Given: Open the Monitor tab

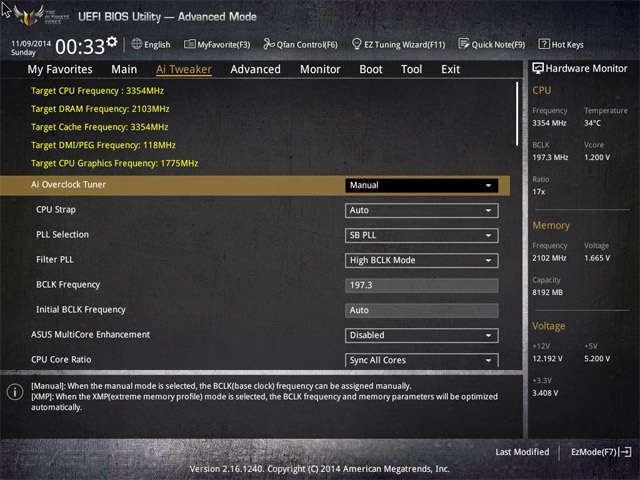Looking at the screenshot, I should click(x=320, y=69).
